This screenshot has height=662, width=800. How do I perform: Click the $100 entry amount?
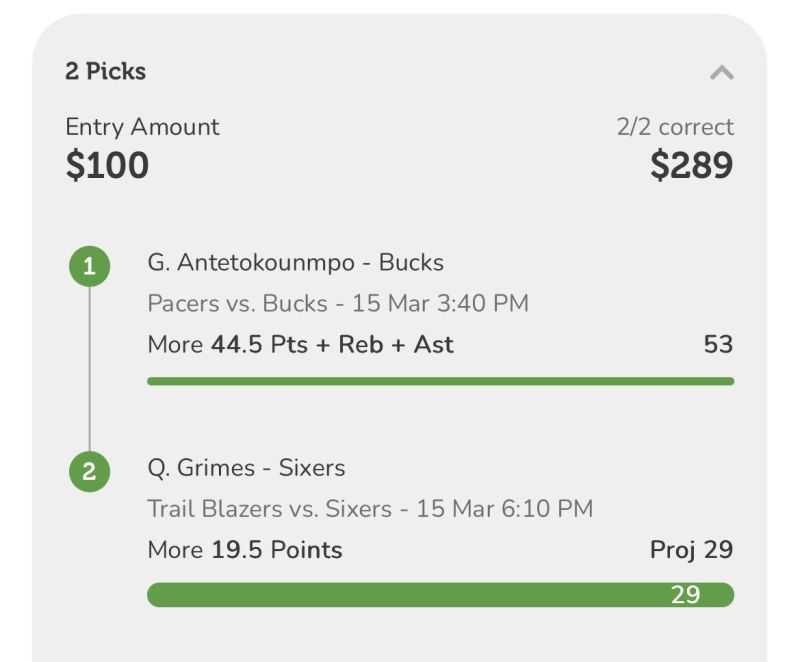107,165
